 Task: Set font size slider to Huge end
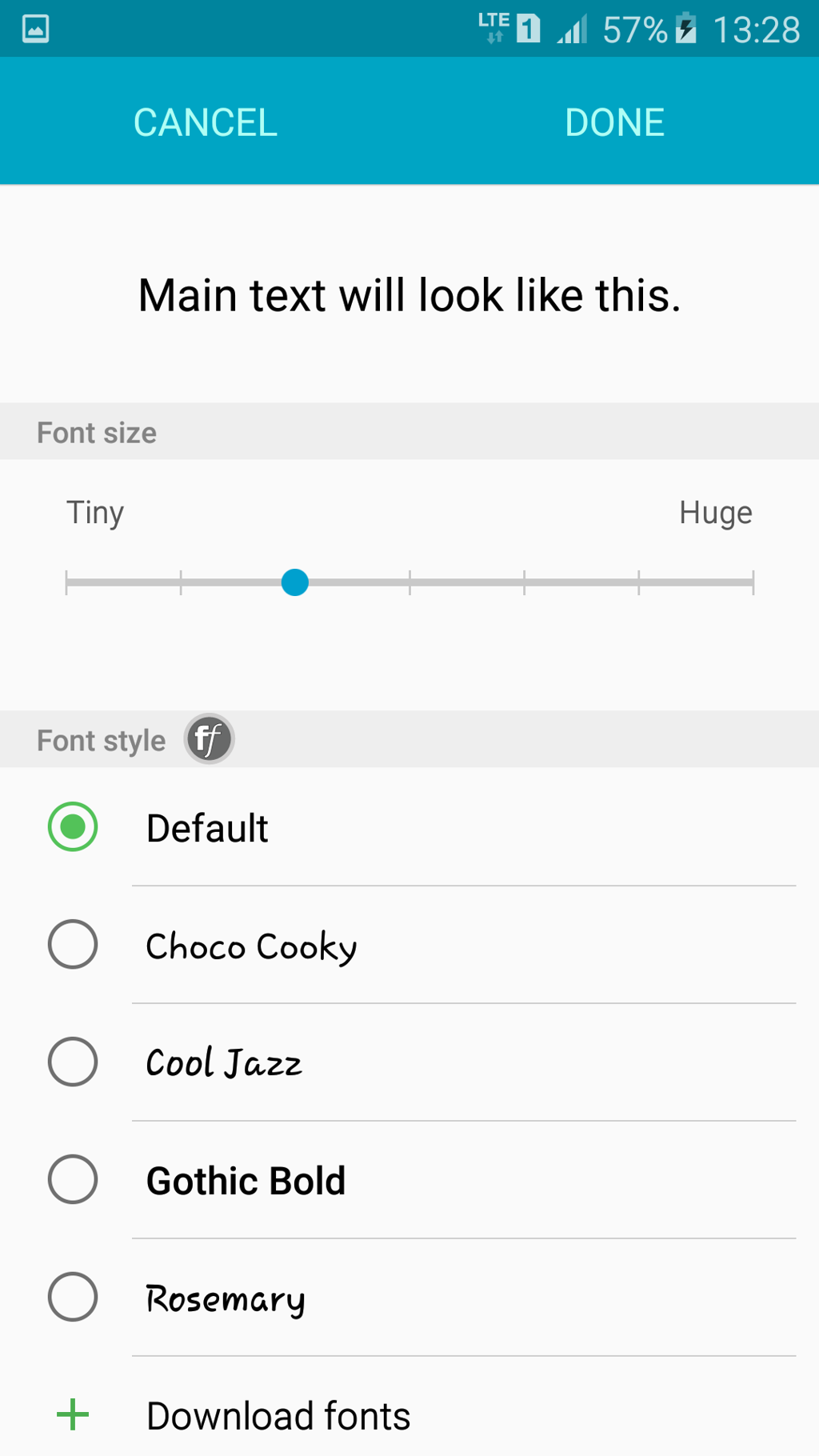753,582
